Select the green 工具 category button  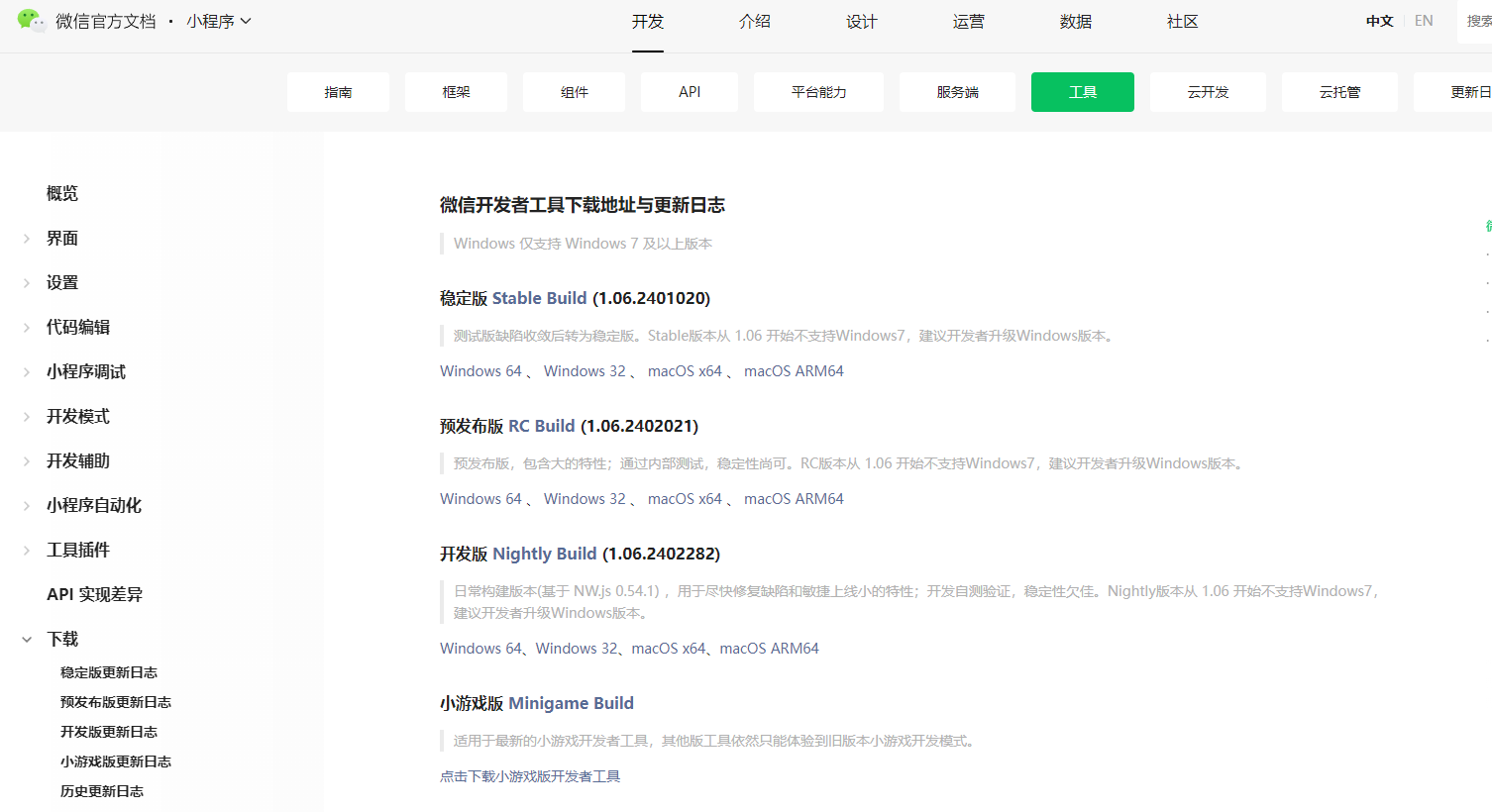[1083, 92]
